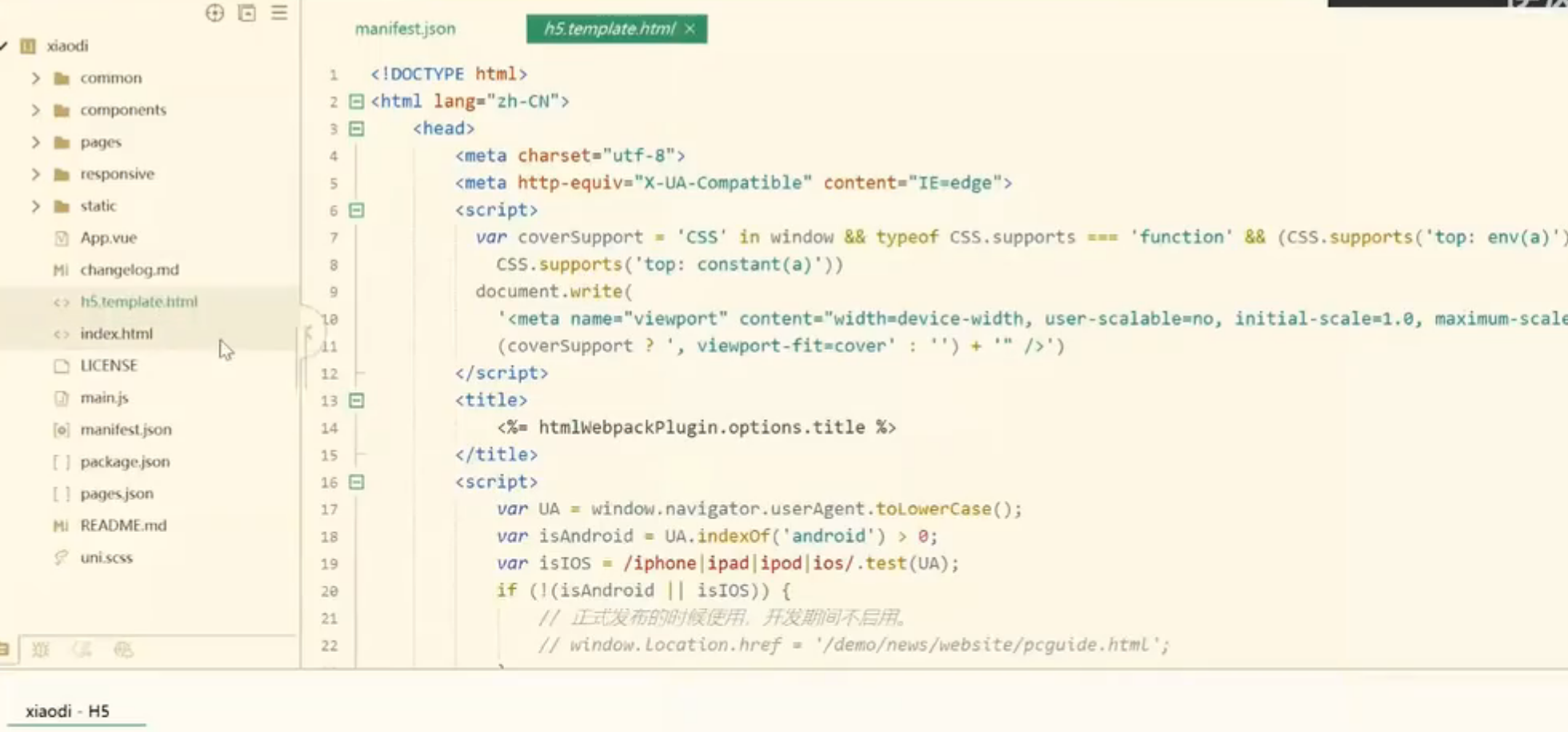Place cursor on "htmlWebpackPlugin.options.title" text
Viewport: 1568px width, 732px height.
[702, 427]
